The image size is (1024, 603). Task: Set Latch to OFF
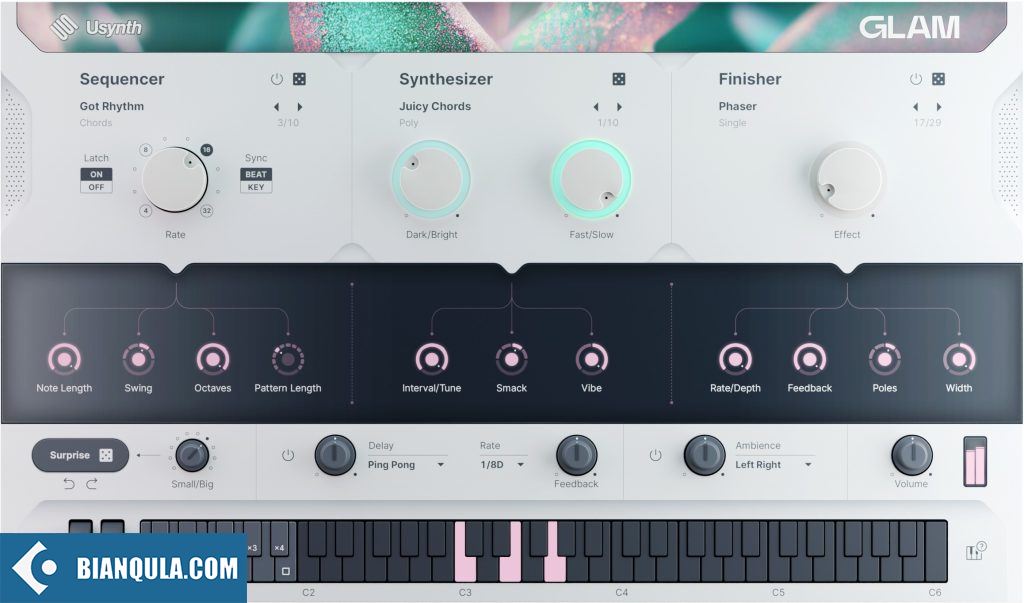(x=97, y=187)
